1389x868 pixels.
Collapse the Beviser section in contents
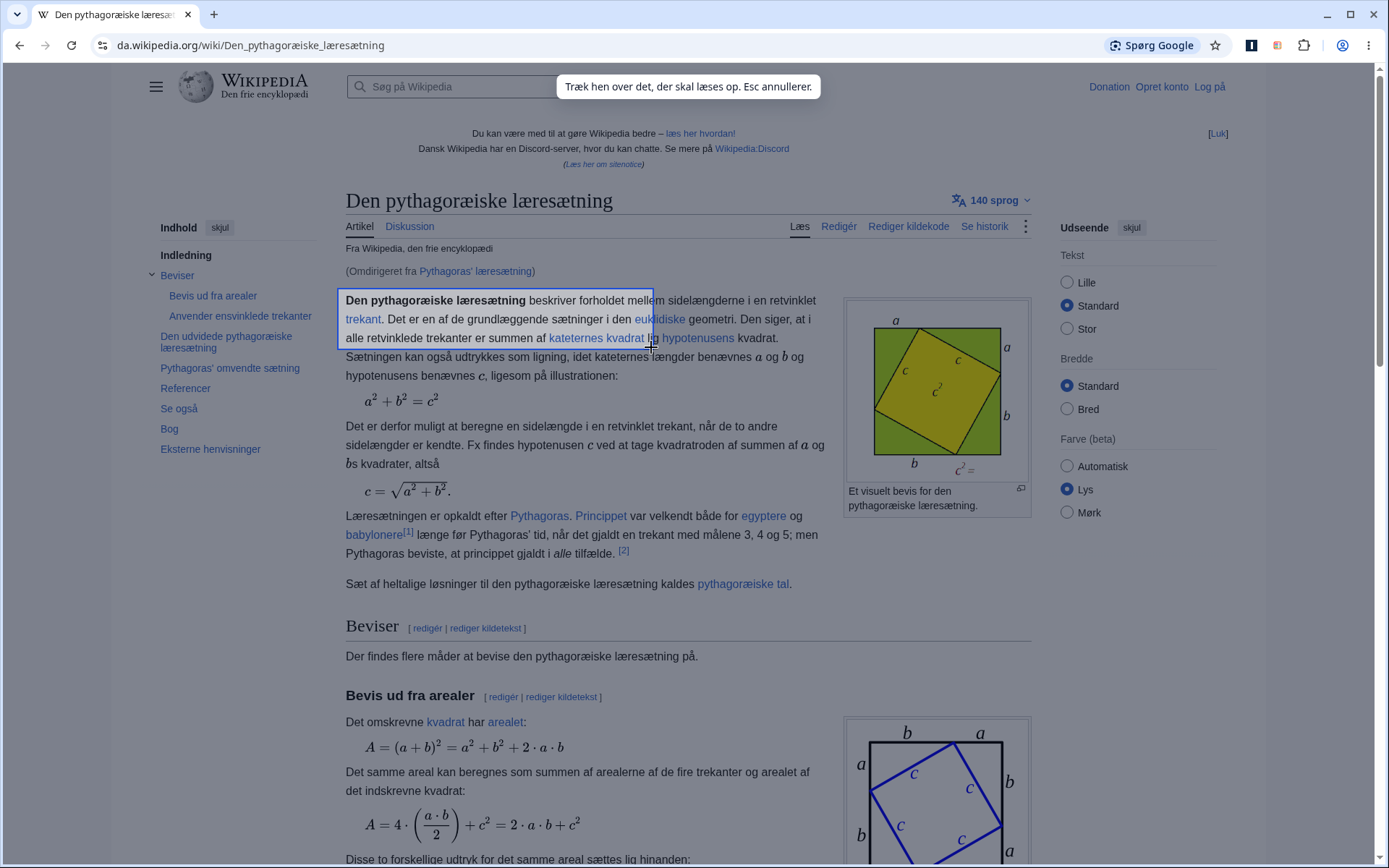(152, 275)
